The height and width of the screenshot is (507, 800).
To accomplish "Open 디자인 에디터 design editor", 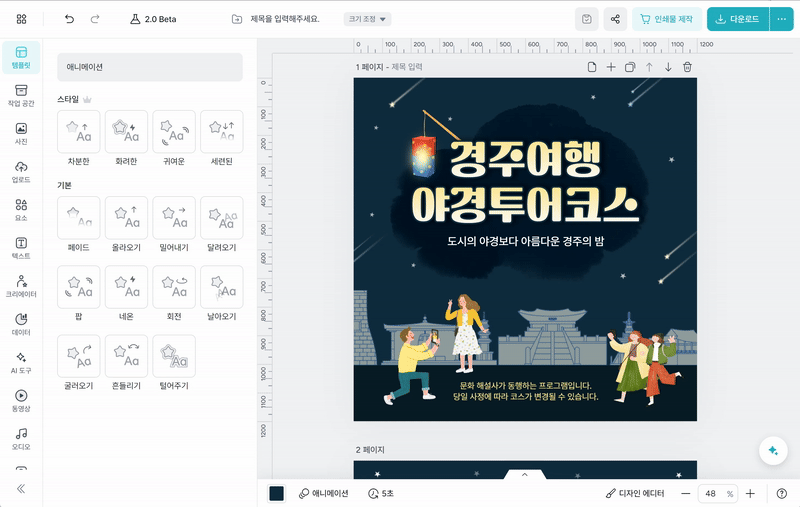I will [x=635, y=493].
